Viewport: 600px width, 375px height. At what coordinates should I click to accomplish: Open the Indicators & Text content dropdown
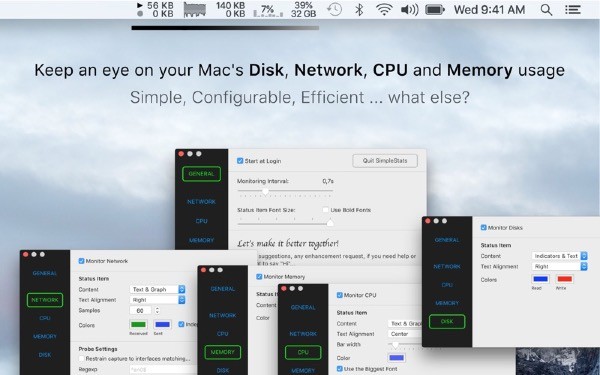[x=559, y=256]
